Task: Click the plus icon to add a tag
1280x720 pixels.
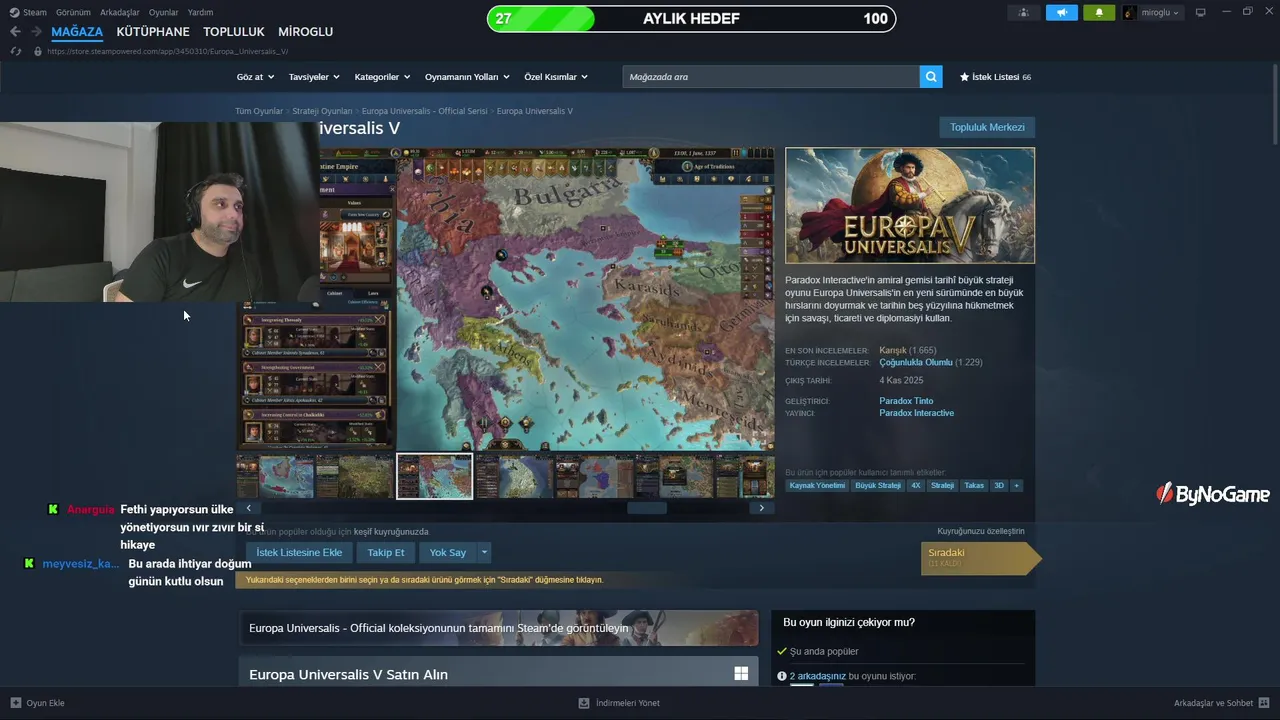Action: [x=1016, y=485]
